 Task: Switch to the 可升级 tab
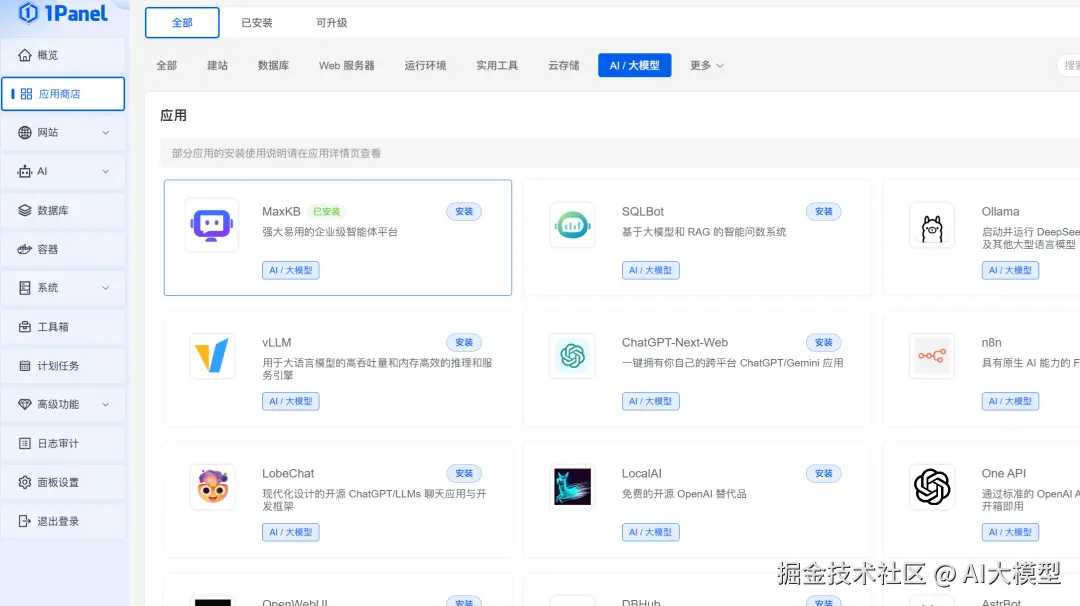[331, 23]
